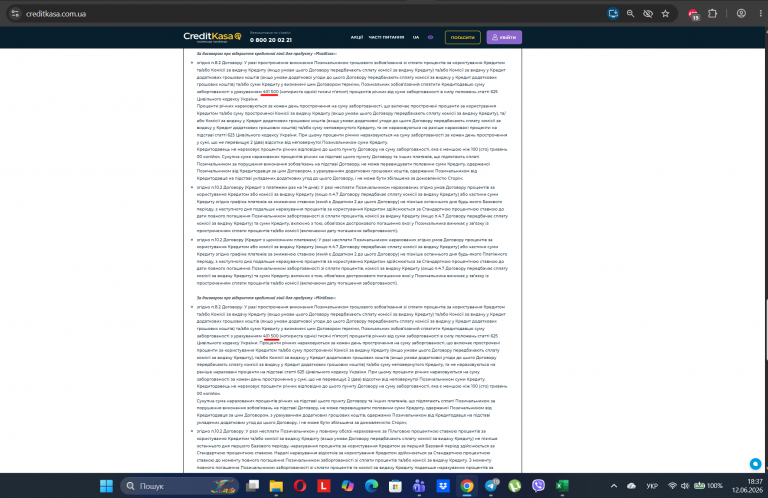
Task: Expand the hidden tray icons chevron
Action: click(x=614, y=486)
